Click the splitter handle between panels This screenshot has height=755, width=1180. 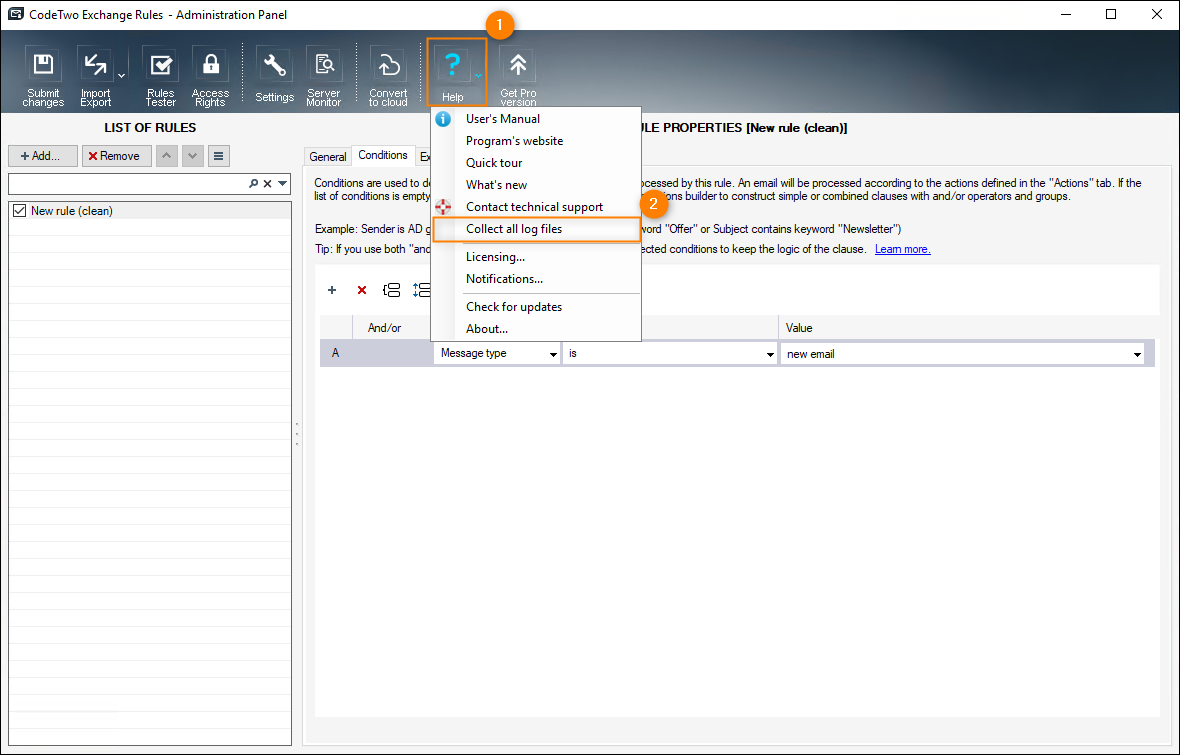tap(297, 434)
